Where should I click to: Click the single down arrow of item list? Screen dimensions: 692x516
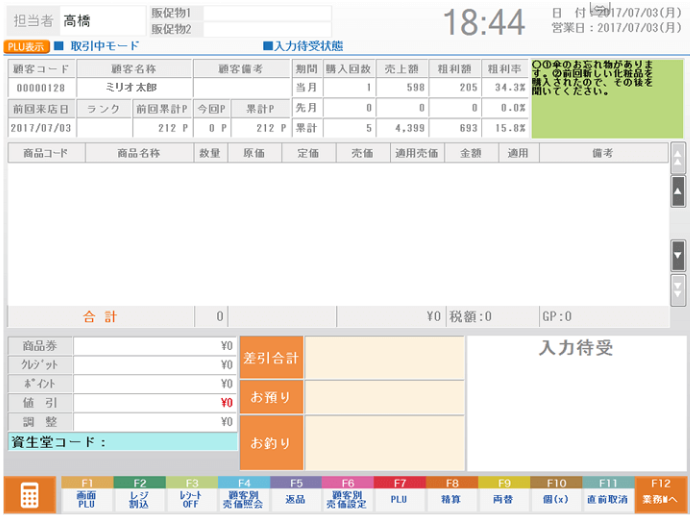[678, 256]
